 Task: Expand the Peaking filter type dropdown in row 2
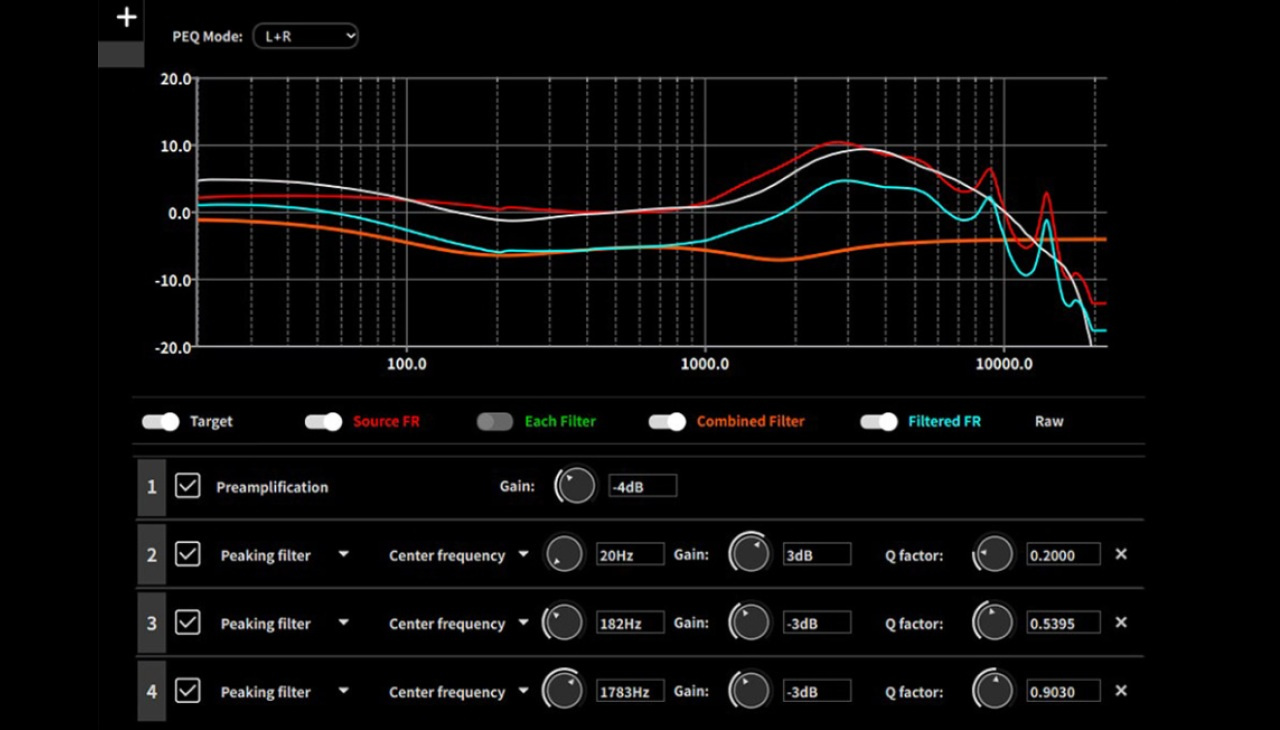point(343,554)
